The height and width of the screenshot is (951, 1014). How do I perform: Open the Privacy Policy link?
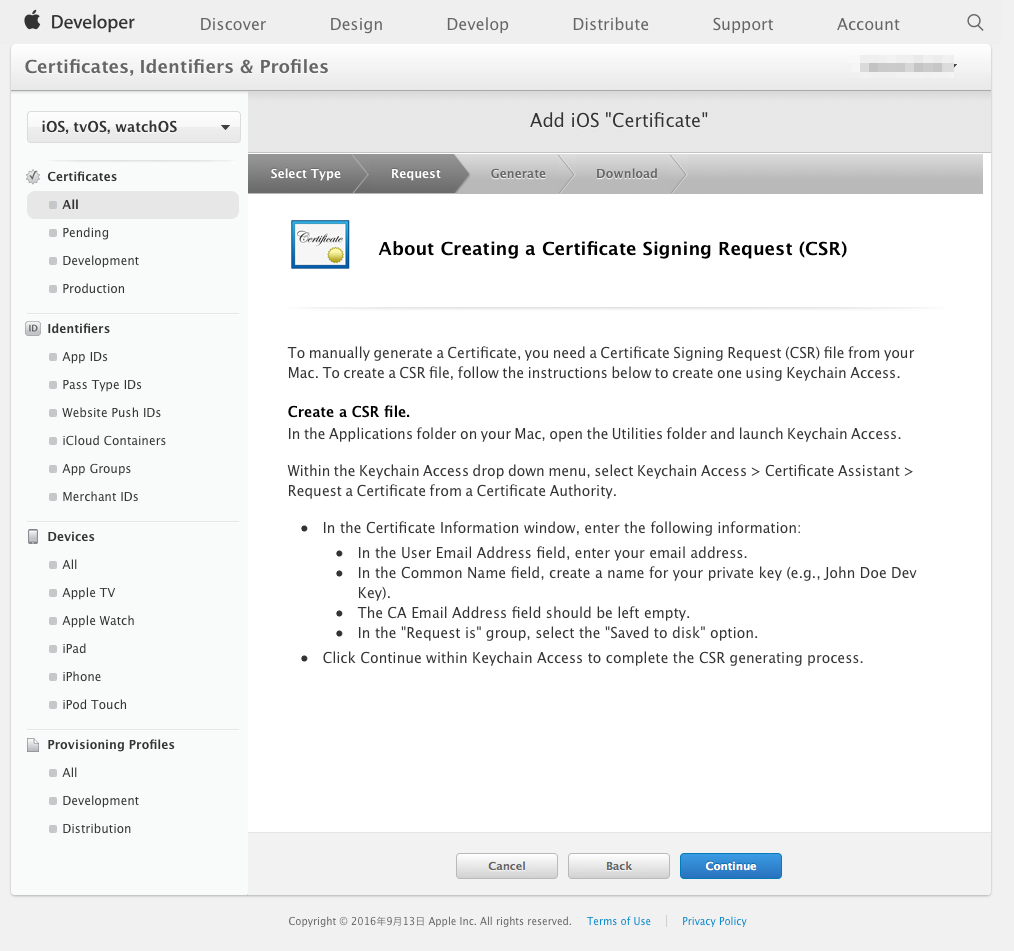click(x=714, y=921)
